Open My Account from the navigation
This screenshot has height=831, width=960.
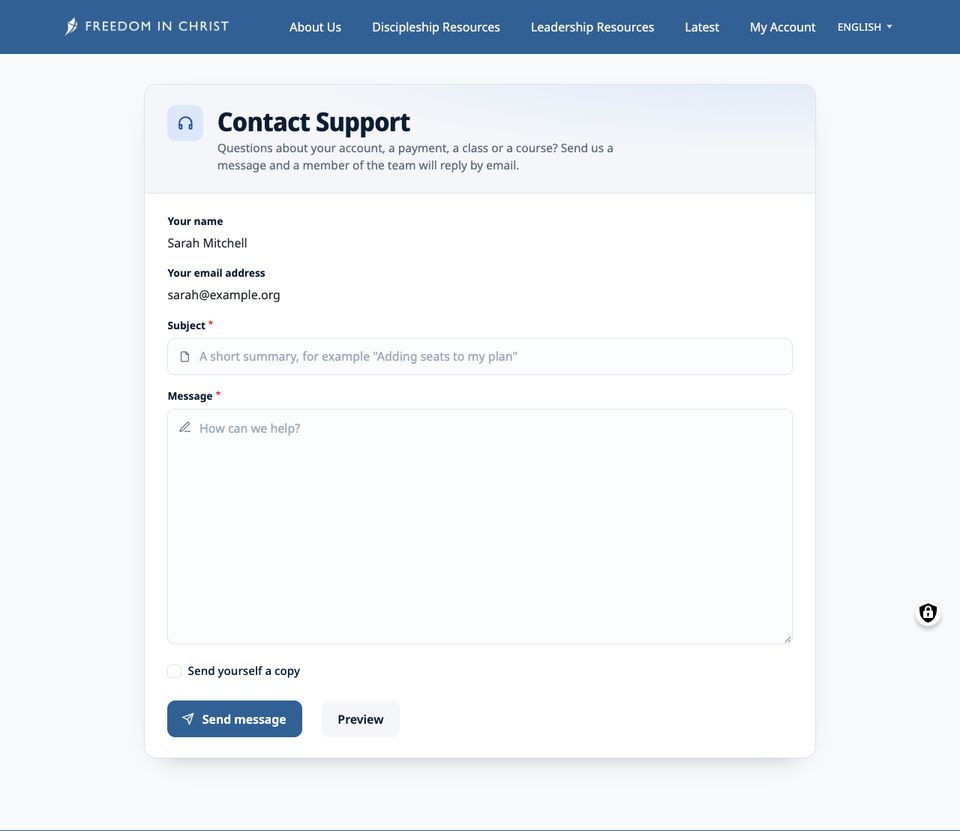point(782,27)
